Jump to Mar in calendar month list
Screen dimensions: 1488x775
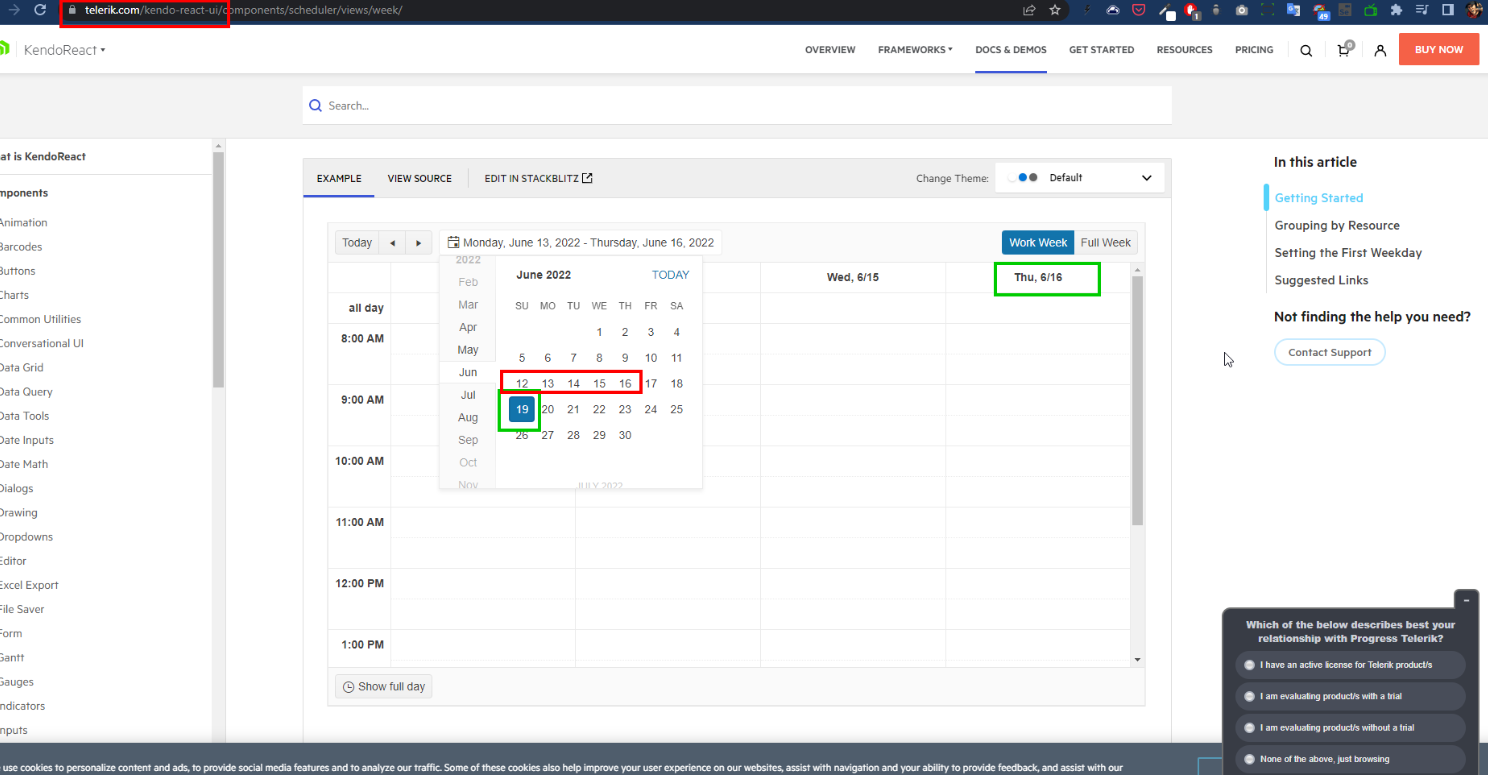pyautogui.click(x=468, y=305)
